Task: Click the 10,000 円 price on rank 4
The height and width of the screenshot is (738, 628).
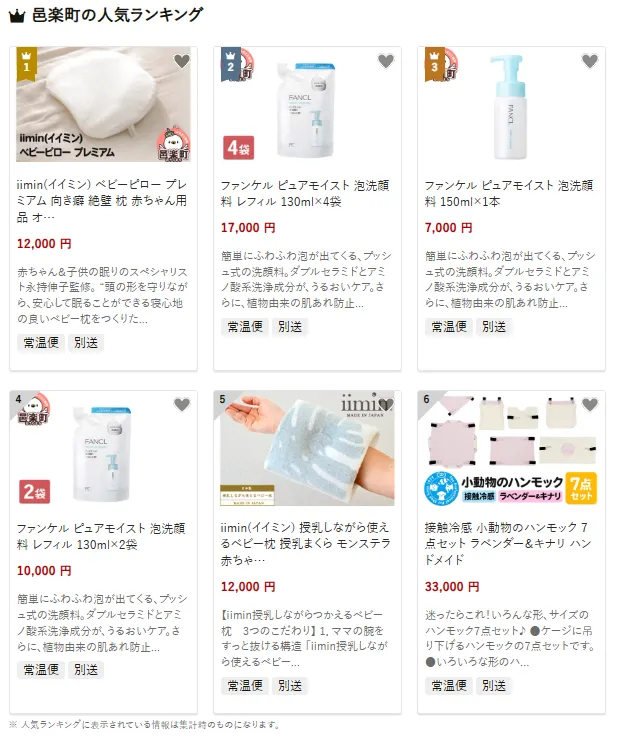Action: click(44, 571)
